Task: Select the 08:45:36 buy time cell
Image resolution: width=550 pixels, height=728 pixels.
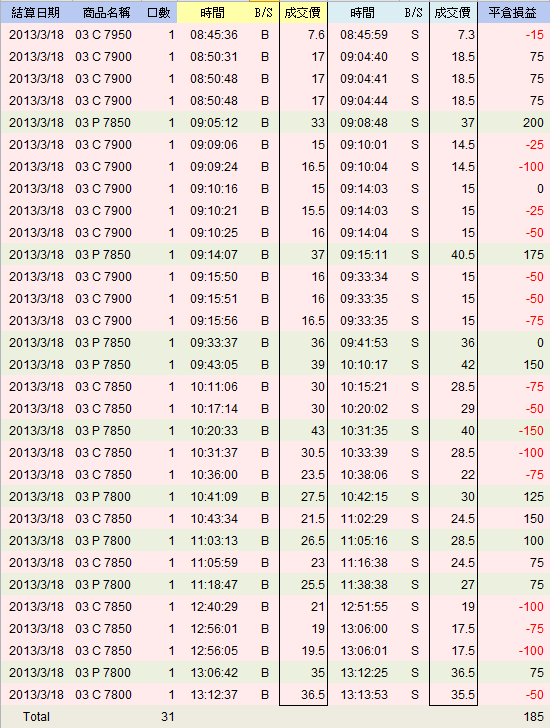Action: [x=214, y=35]
